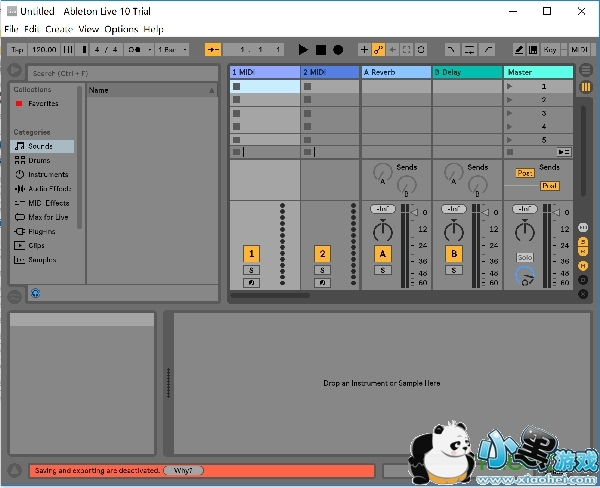Image resolution: width=600 pixels, height=488 pixels.
Task: Select the Plug-ins browser category
Action: (42, 231)
